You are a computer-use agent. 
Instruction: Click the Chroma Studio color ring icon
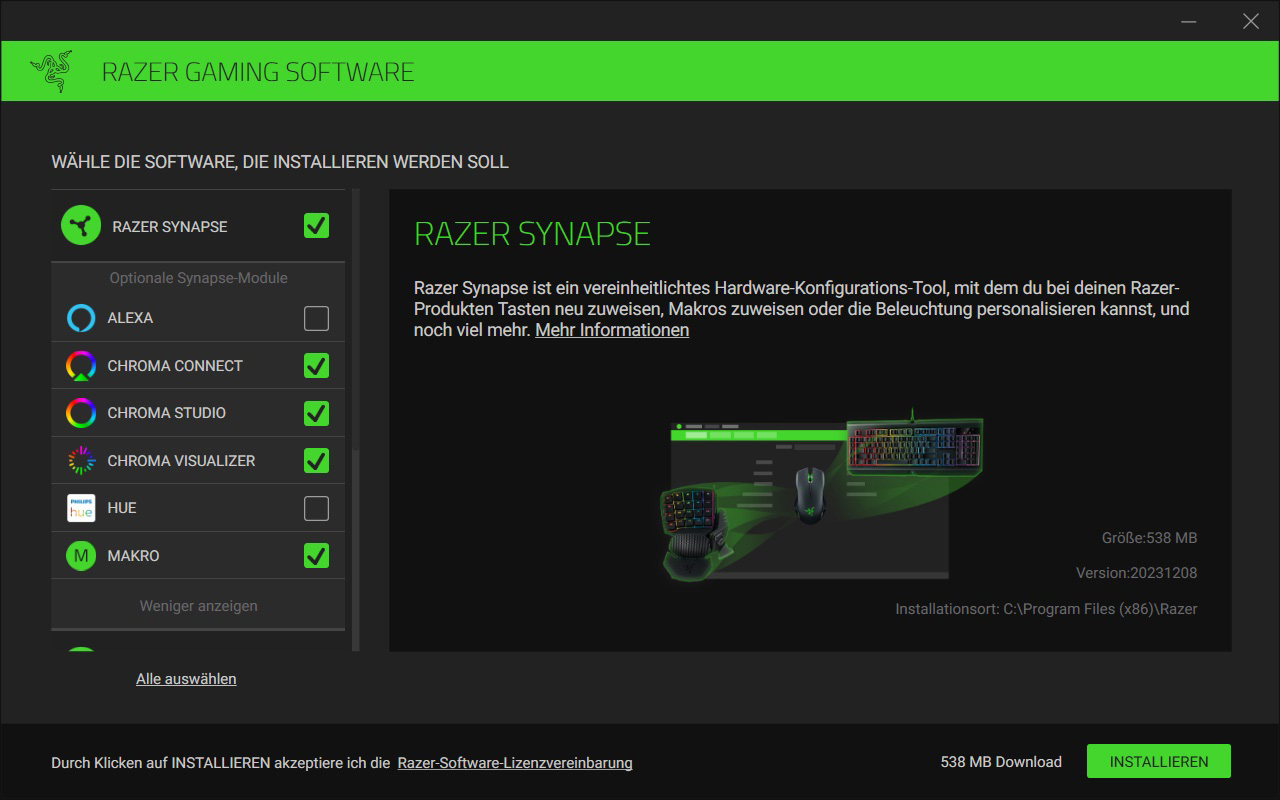81,413
